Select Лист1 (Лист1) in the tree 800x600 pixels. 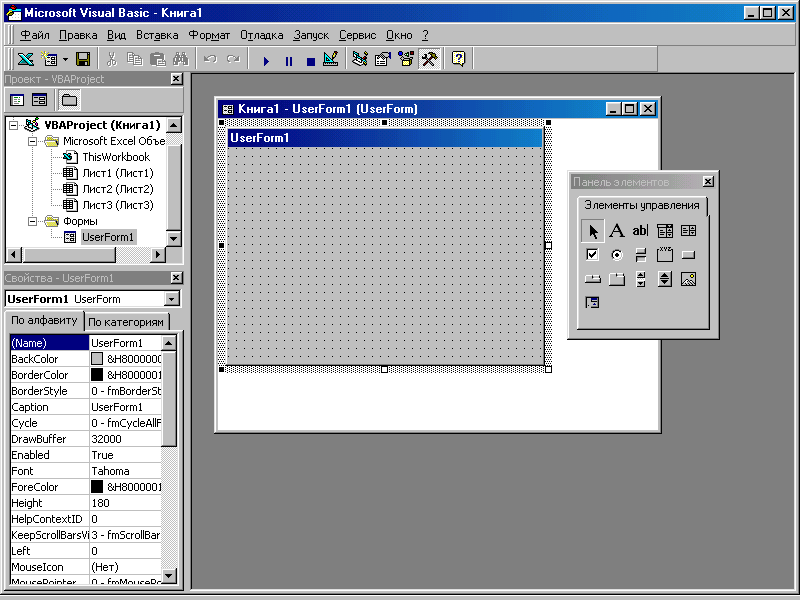(117, 173)
